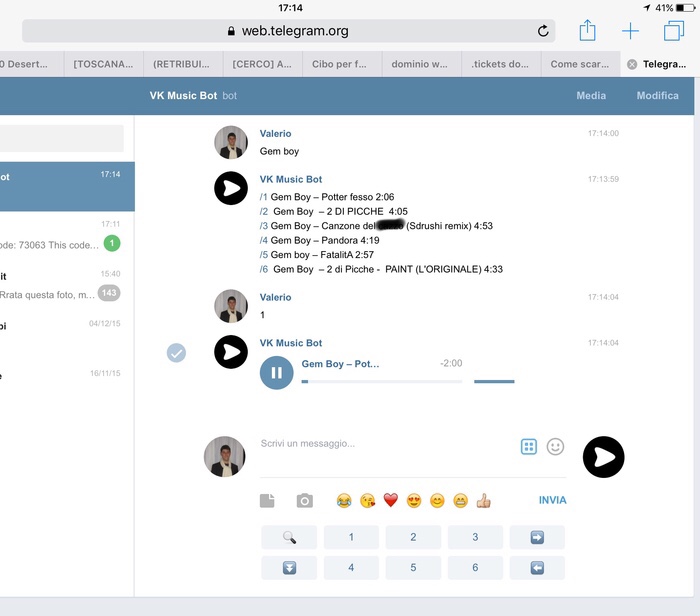Send the message with INVIA
The image size is (700, 616).
coord(552,500)
